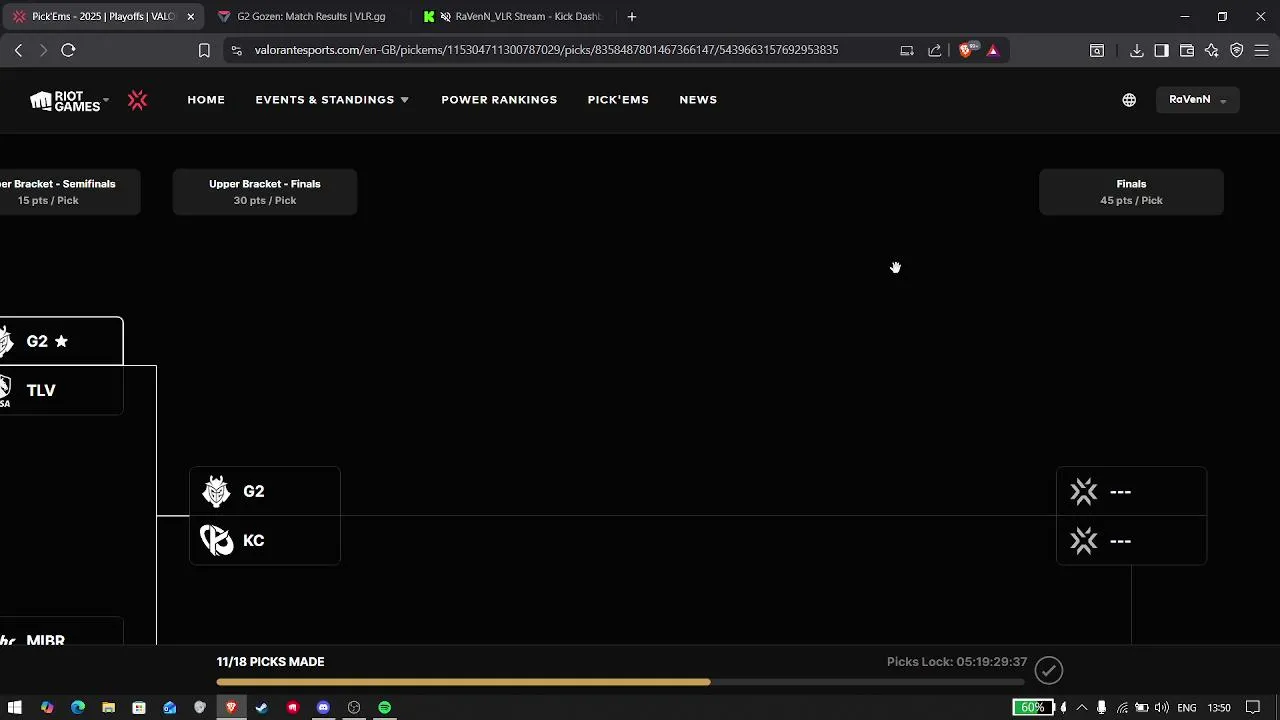
Task: Click KC logo in Upper Bracket Finals
Action: [216, 540]
